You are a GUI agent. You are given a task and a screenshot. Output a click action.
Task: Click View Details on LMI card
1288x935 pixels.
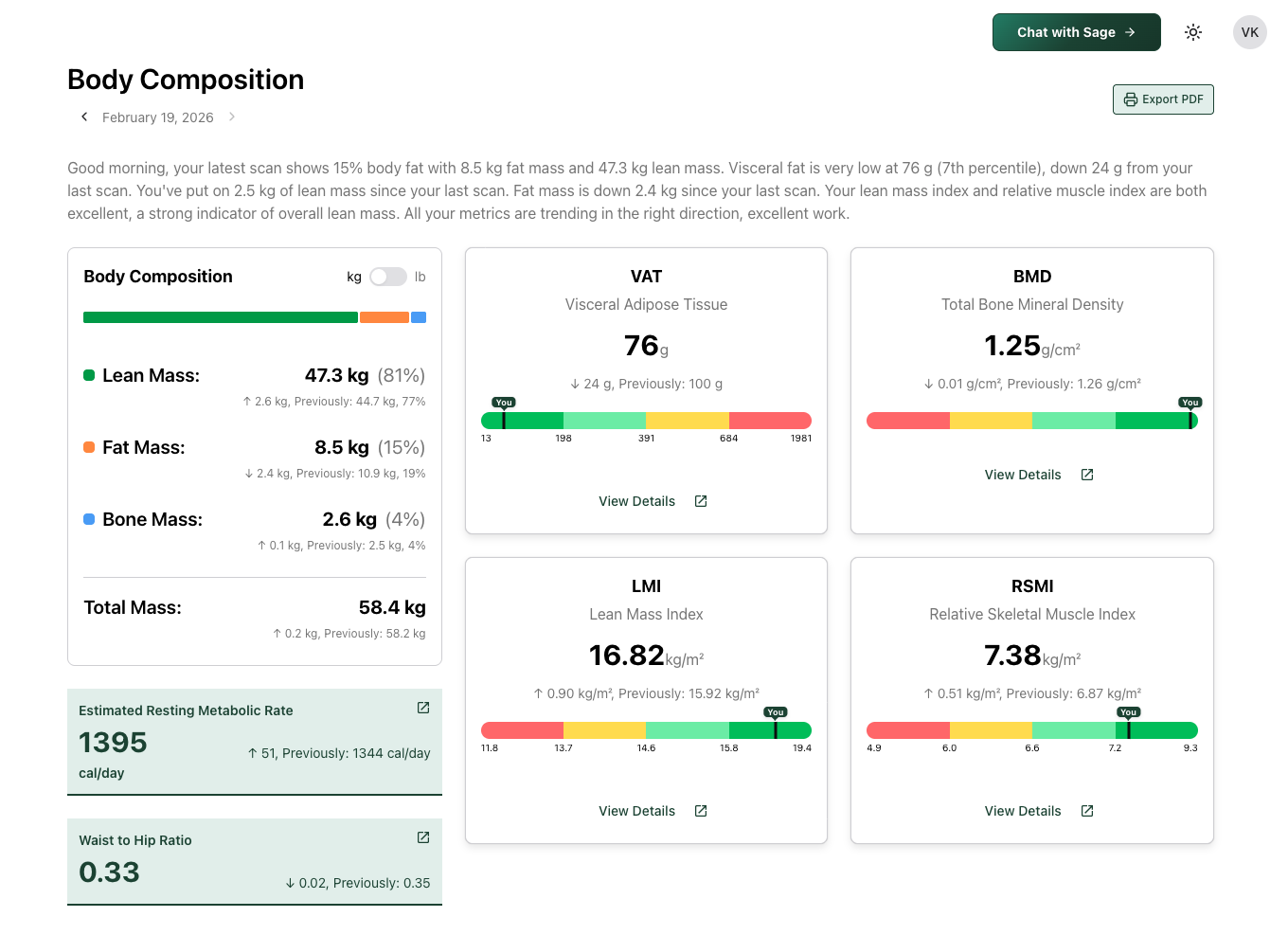pyautogui.click(x=636, y=811)
